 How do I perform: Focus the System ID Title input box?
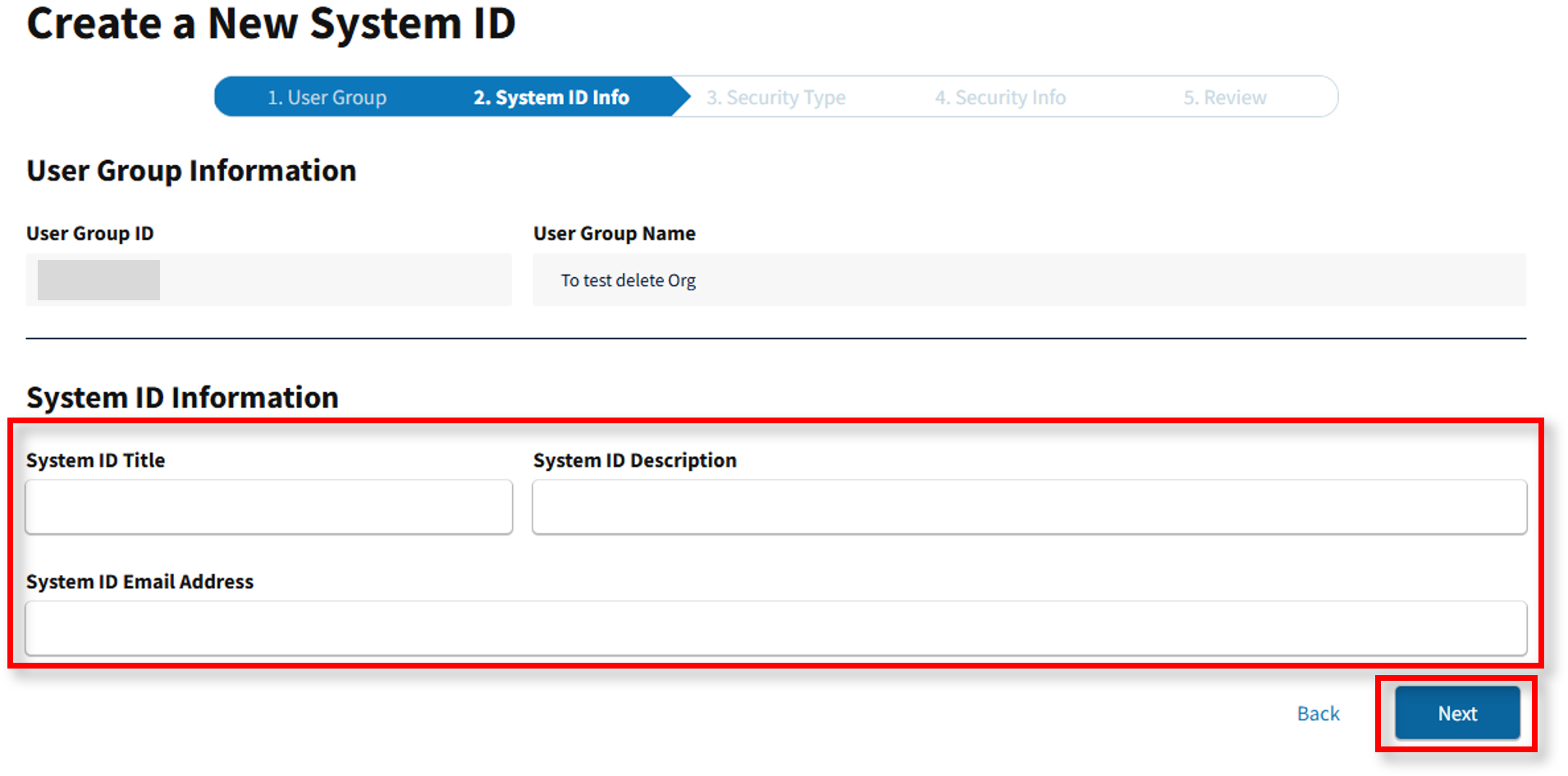[x=269, y=507]
